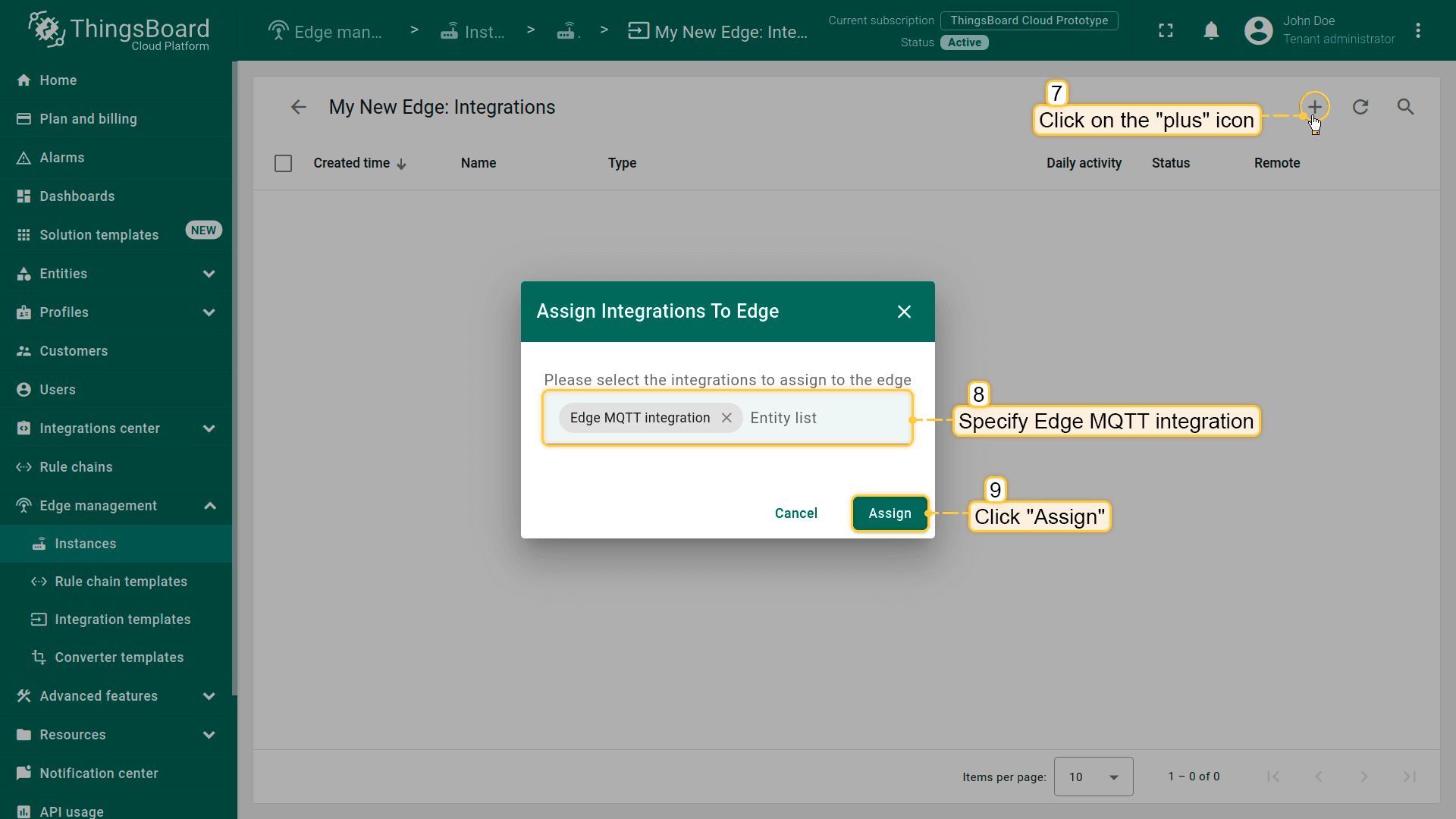The height and width of the screenshot is (819, 1456).
Task: Select all rows checkbox in table header
Action: pos(283,163)
